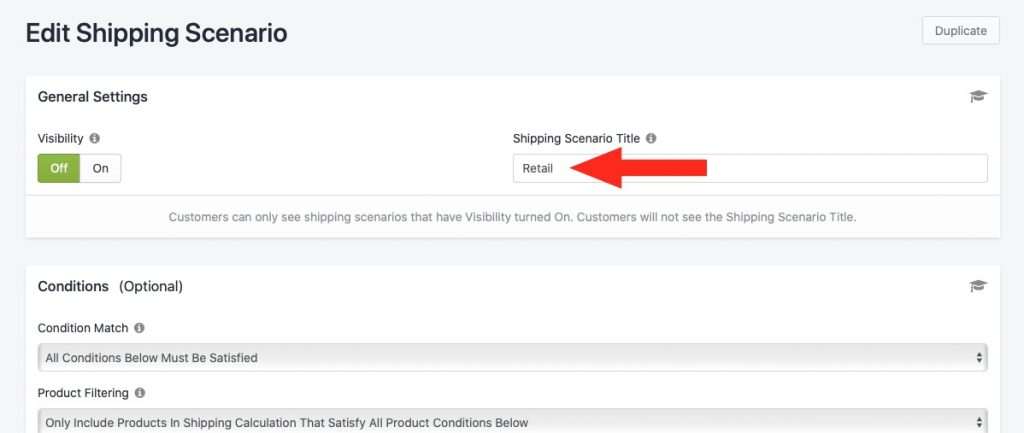The image size is (1024, 433).
Task: Click the Edit Shipping Scenario heading
Action: (x=156, y=33)
